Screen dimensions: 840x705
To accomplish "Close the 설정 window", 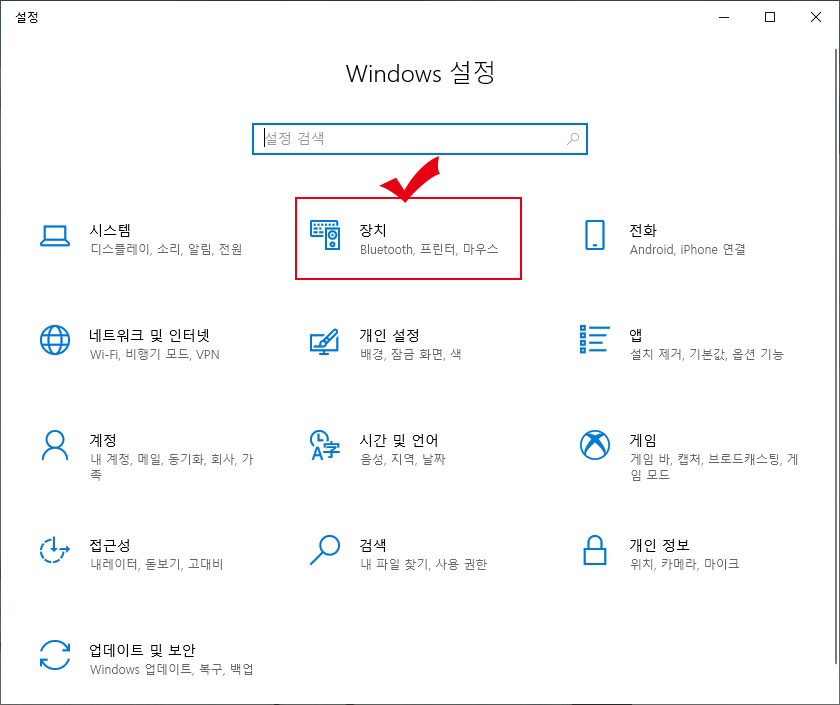I will coord(816,17).
